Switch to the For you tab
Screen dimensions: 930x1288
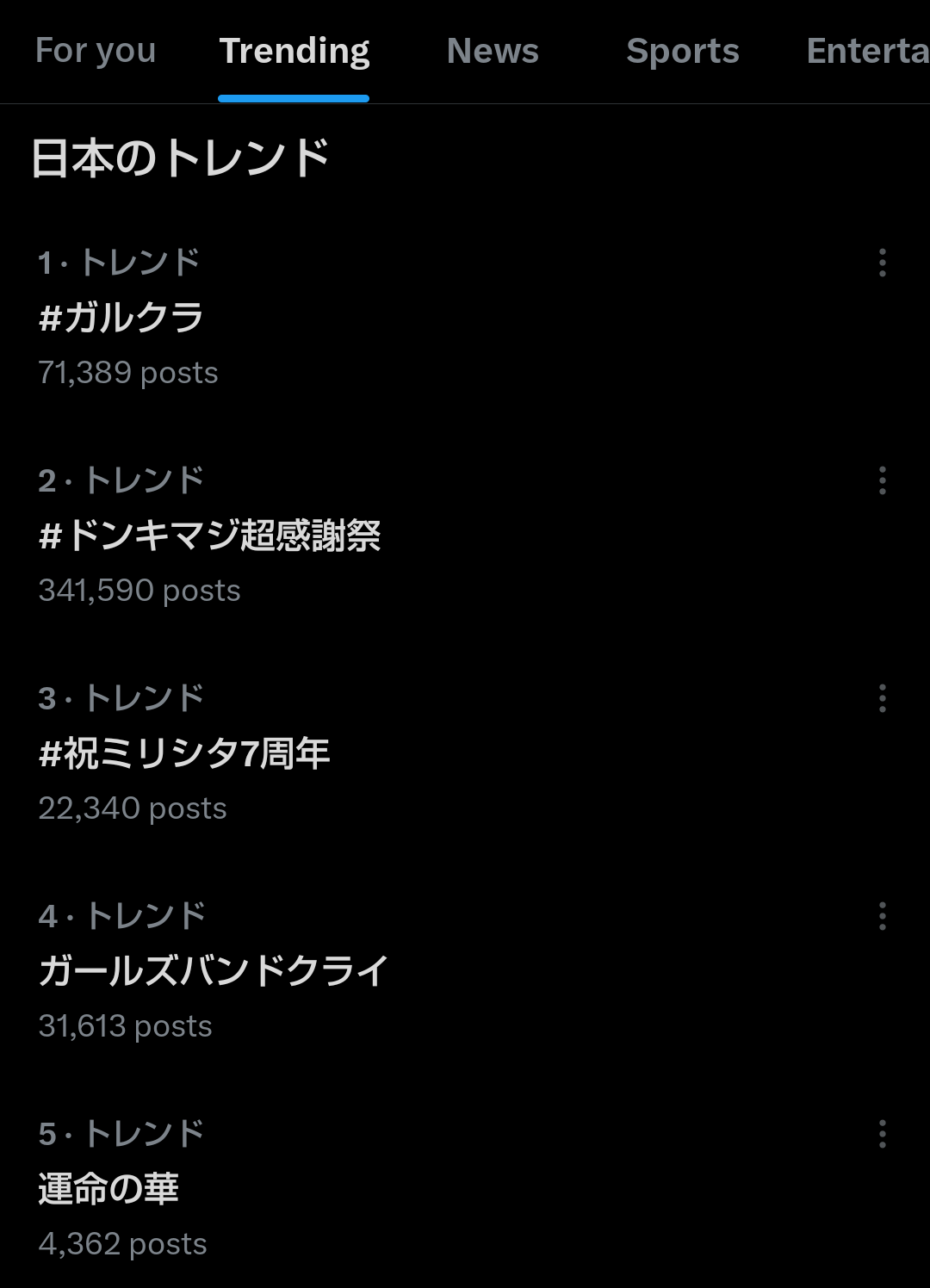(x=96, y=51)
